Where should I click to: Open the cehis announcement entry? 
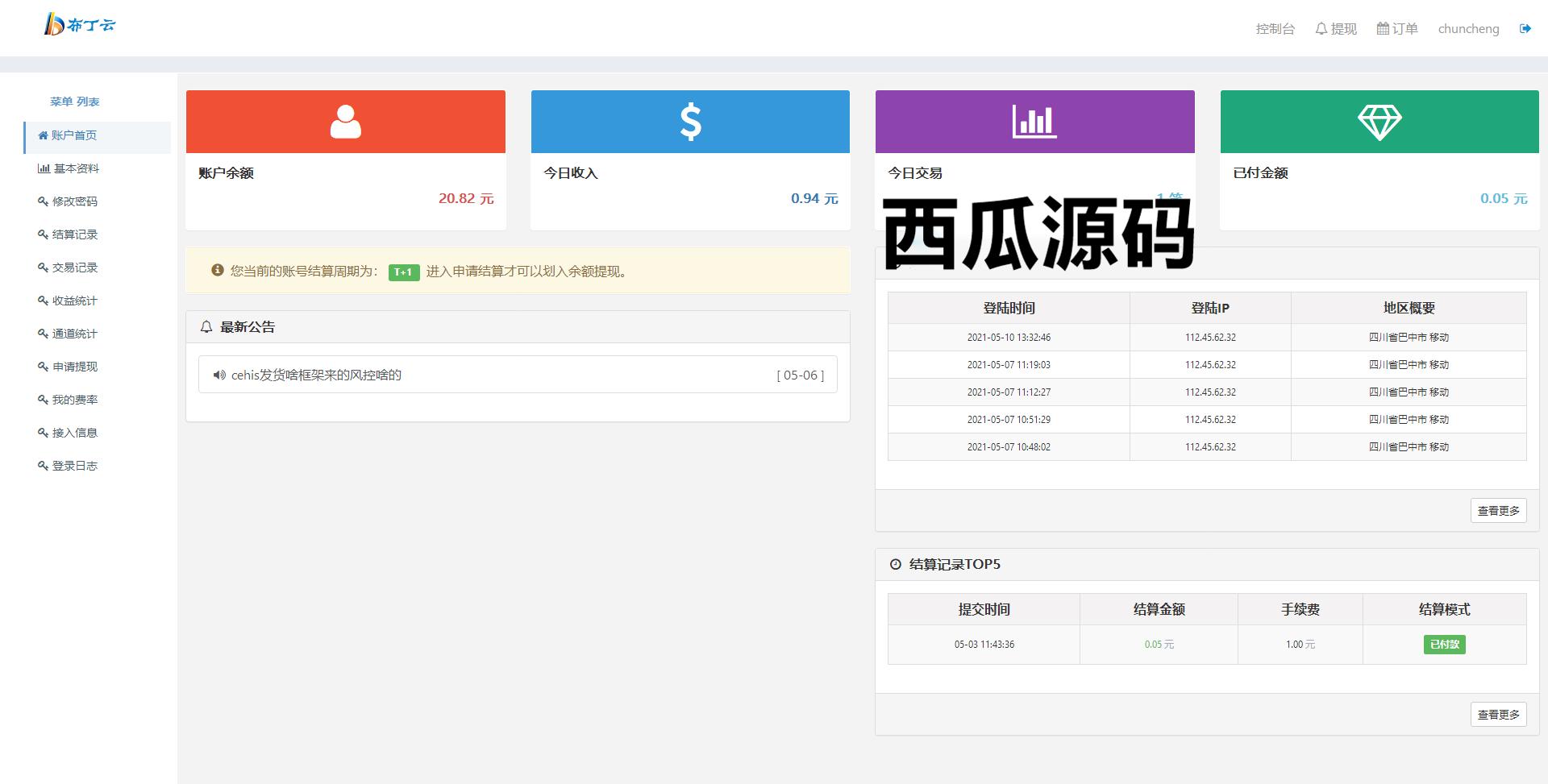[x=518, y=375]
